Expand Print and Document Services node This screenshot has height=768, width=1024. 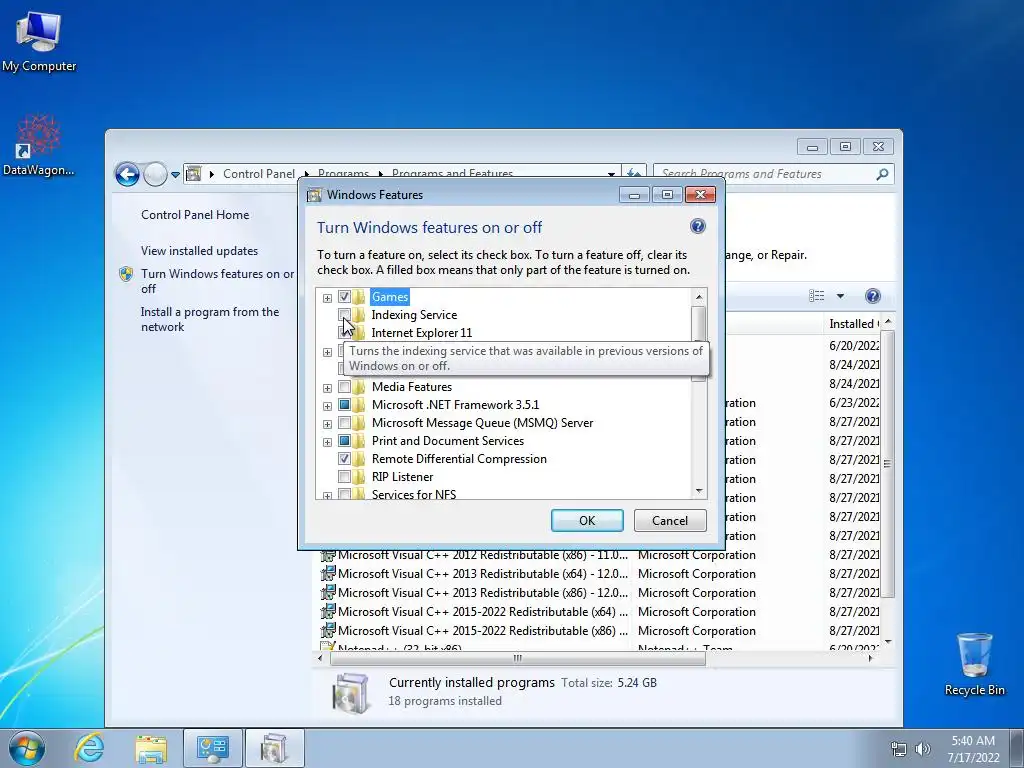(x=327, y=442)
